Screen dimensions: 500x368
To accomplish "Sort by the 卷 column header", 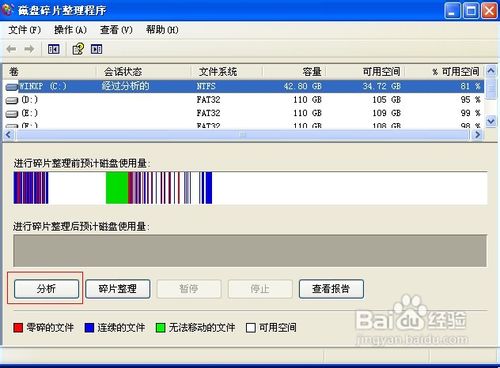I will point(50,71).
